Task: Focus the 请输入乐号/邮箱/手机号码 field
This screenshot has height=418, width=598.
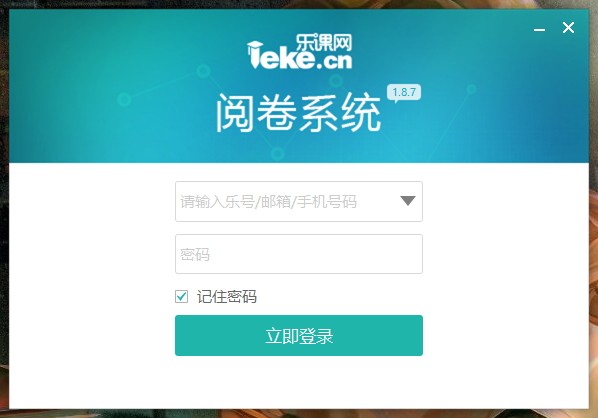Action: (x=299, y=201)
